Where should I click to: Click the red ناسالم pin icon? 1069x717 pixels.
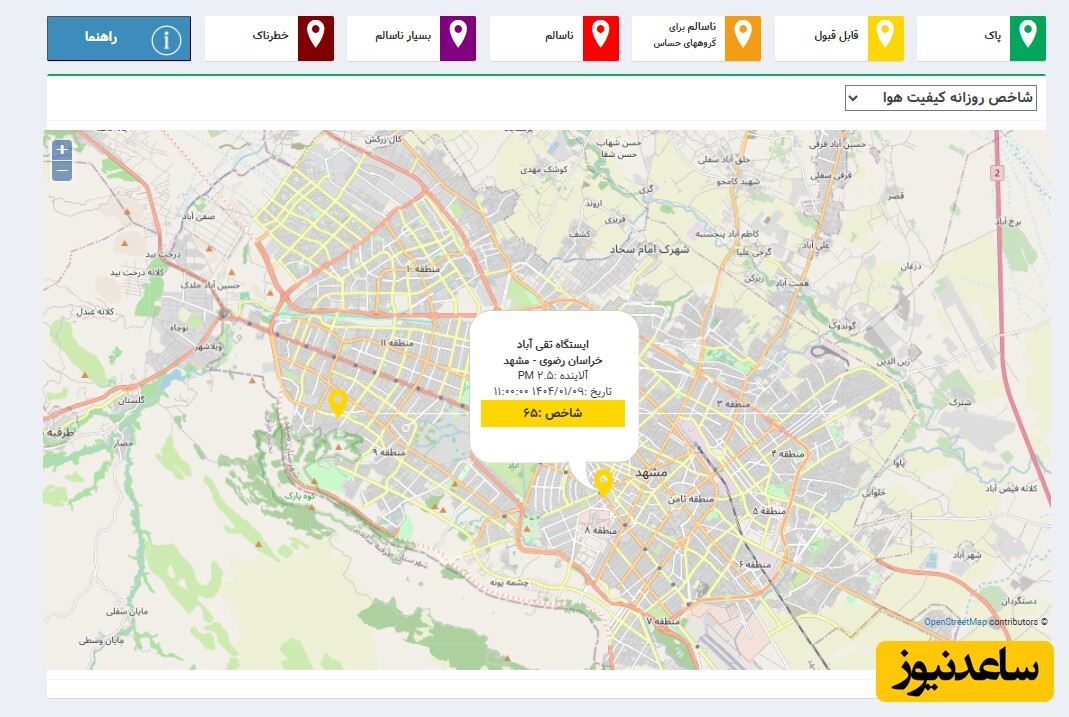pyautogui.click(x=600, y=38)
